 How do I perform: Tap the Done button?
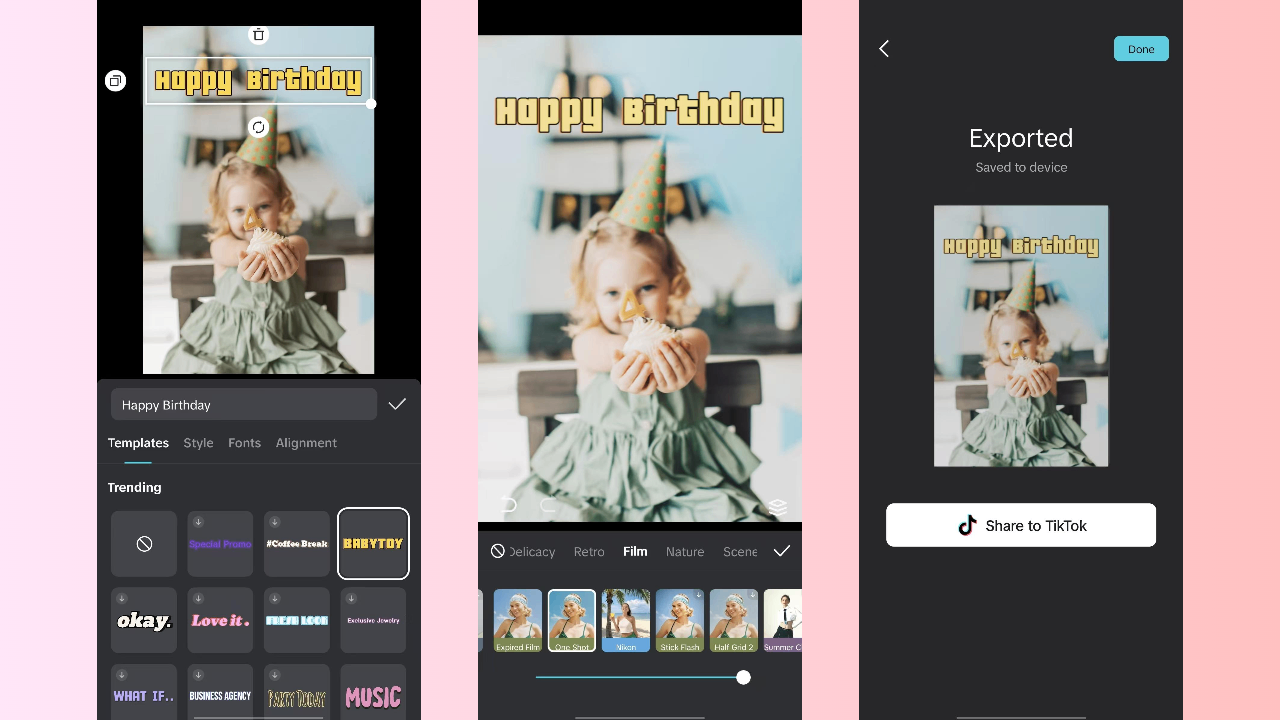(1141, 48)
